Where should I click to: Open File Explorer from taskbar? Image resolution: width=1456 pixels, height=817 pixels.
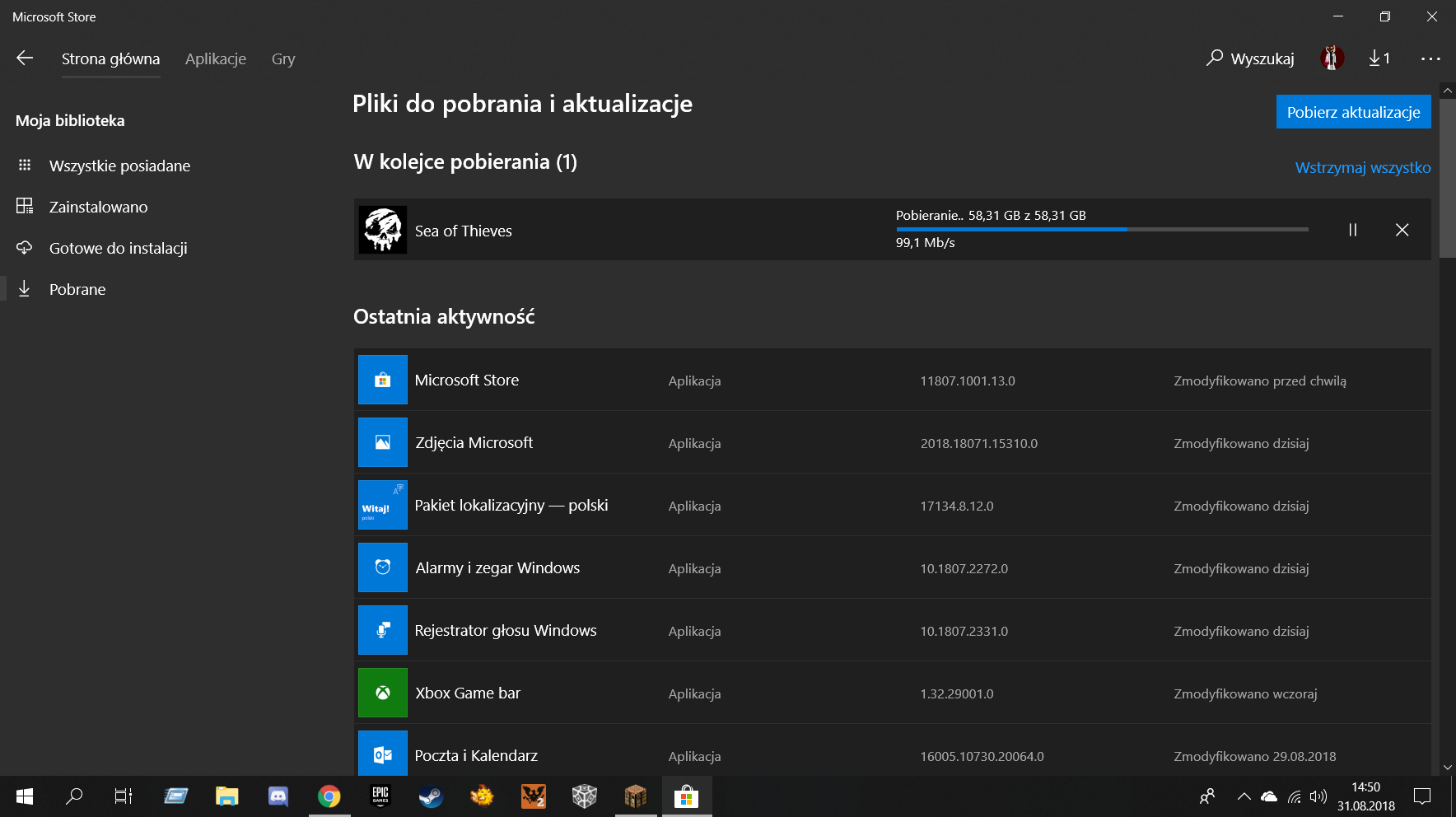226,796
